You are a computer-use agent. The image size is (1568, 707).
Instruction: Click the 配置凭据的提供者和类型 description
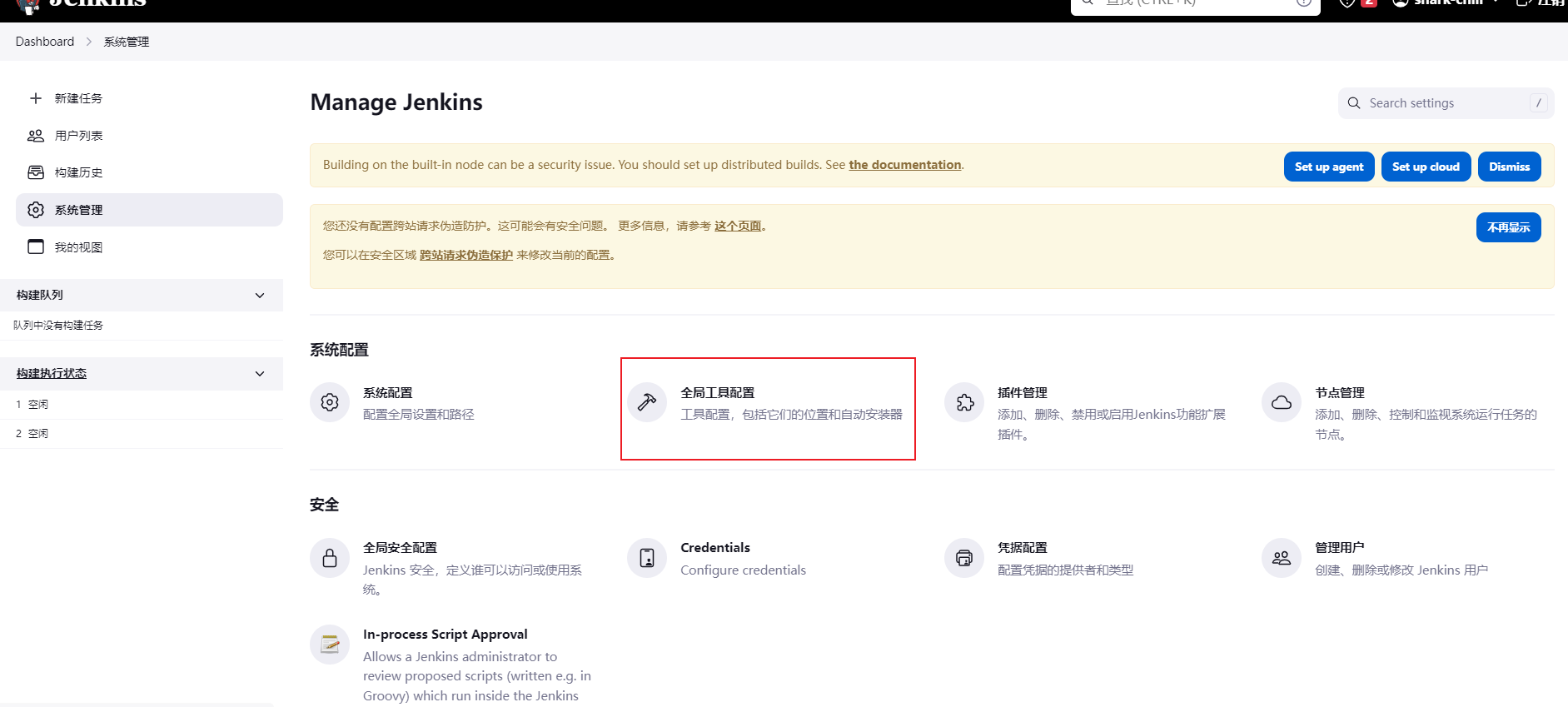tap(1066, 570)
